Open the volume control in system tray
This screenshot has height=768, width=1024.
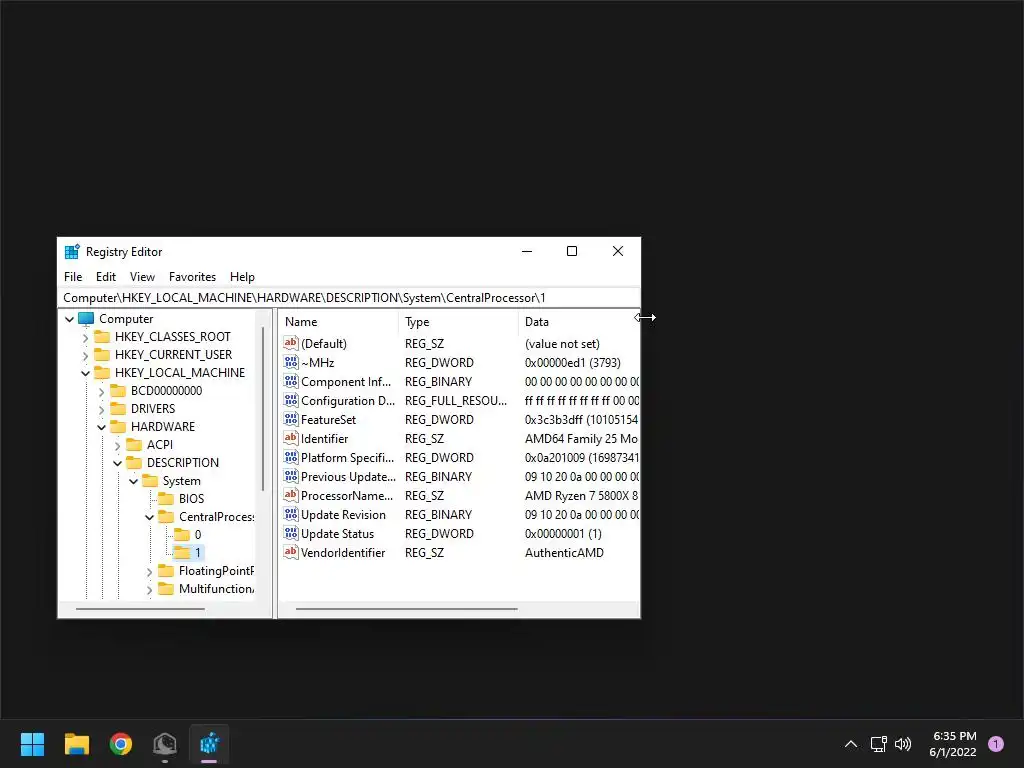coord(903,744)
